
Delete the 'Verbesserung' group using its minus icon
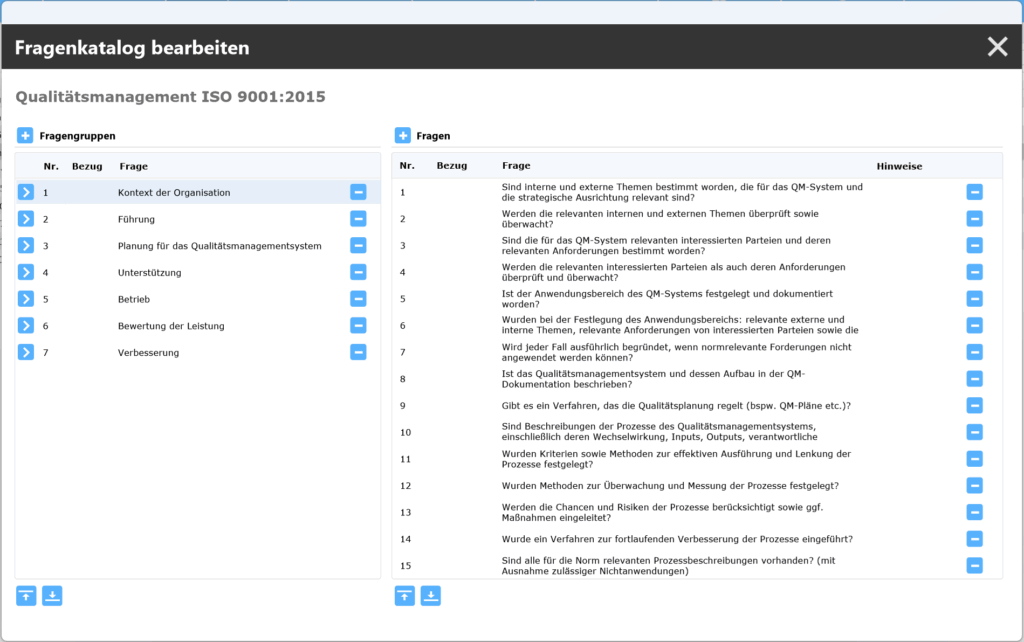pyautogui.click(x=358, y=352)
